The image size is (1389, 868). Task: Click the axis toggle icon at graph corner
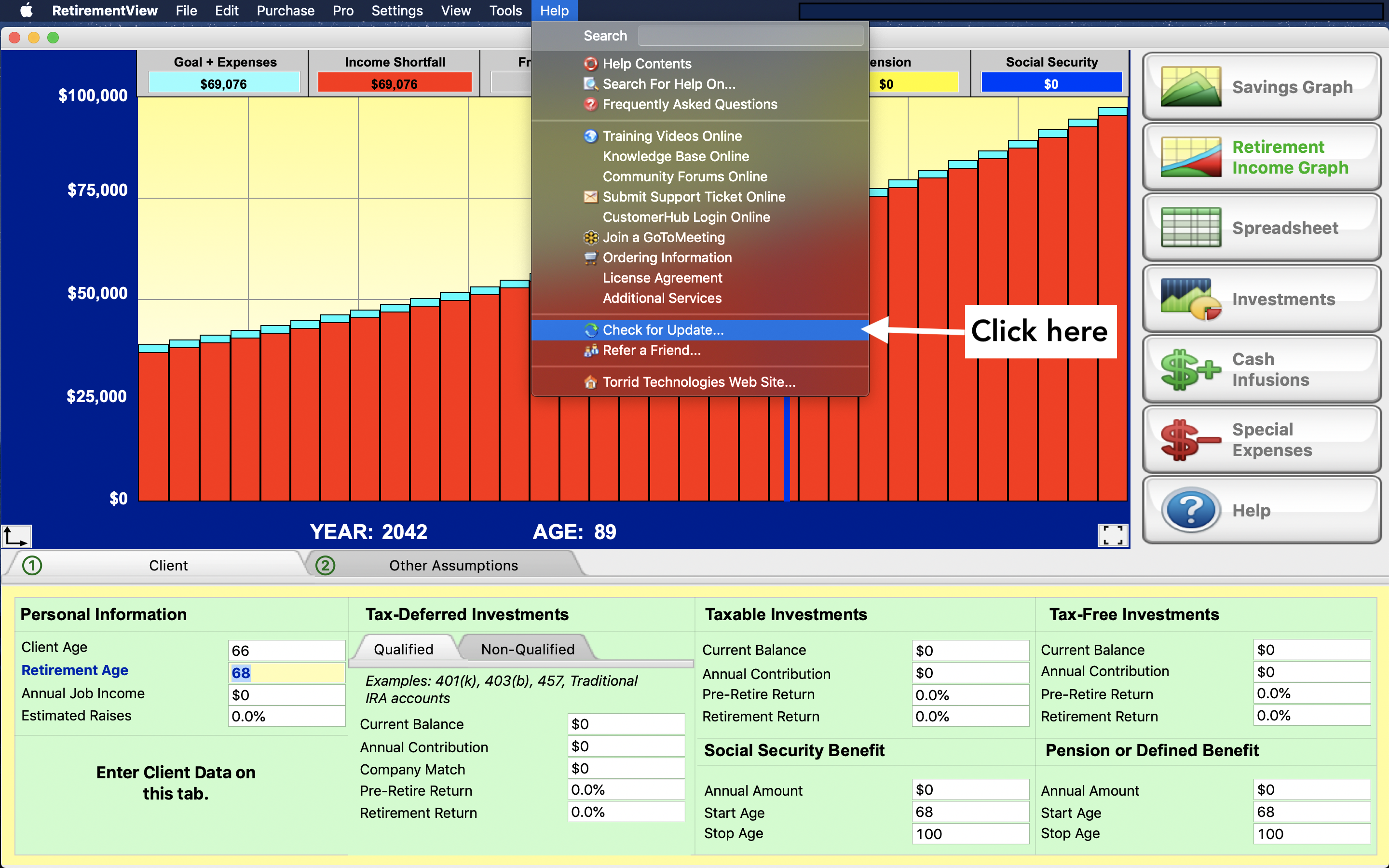point(16,536)
